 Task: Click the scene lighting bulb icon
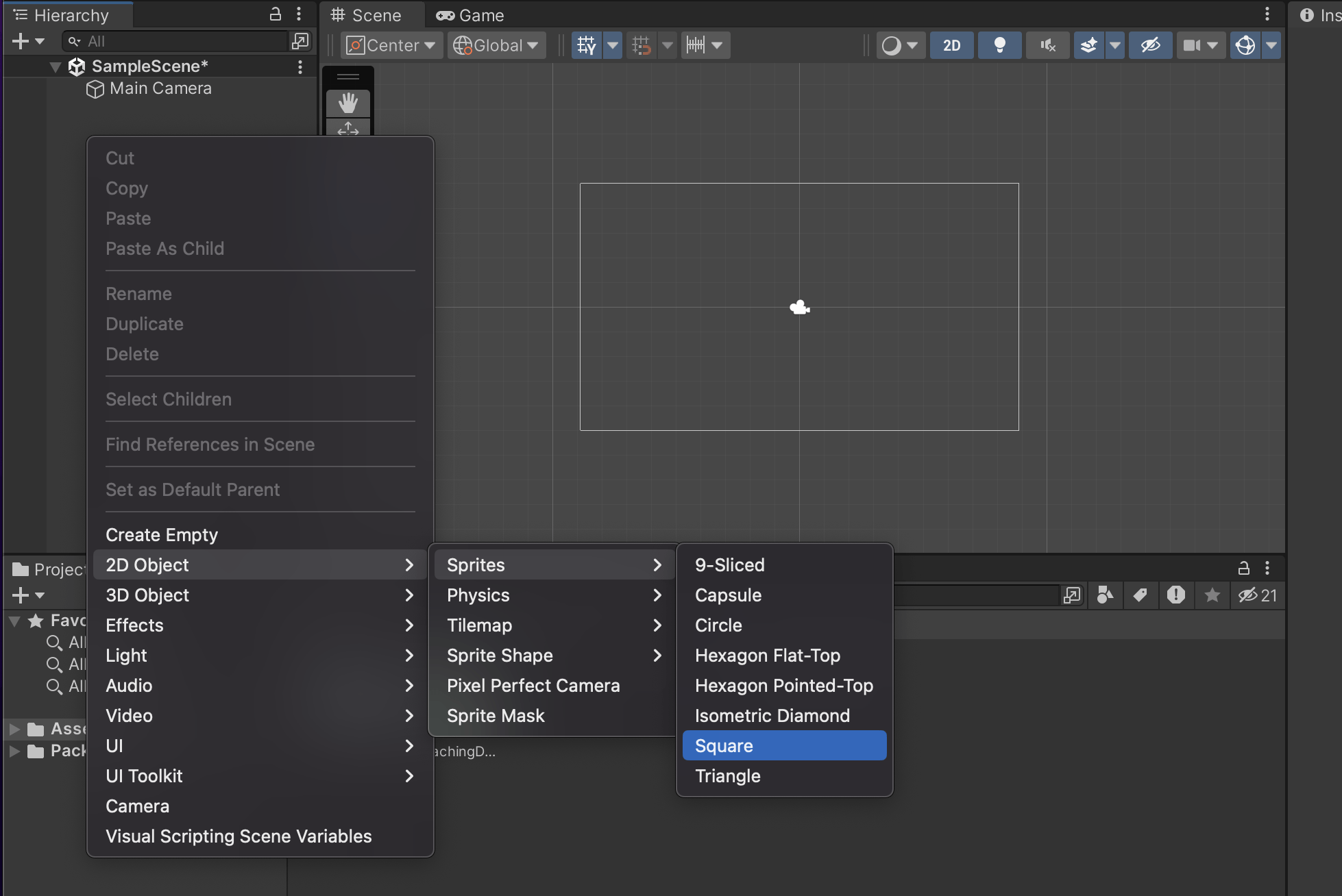click(x=999, y=45)
